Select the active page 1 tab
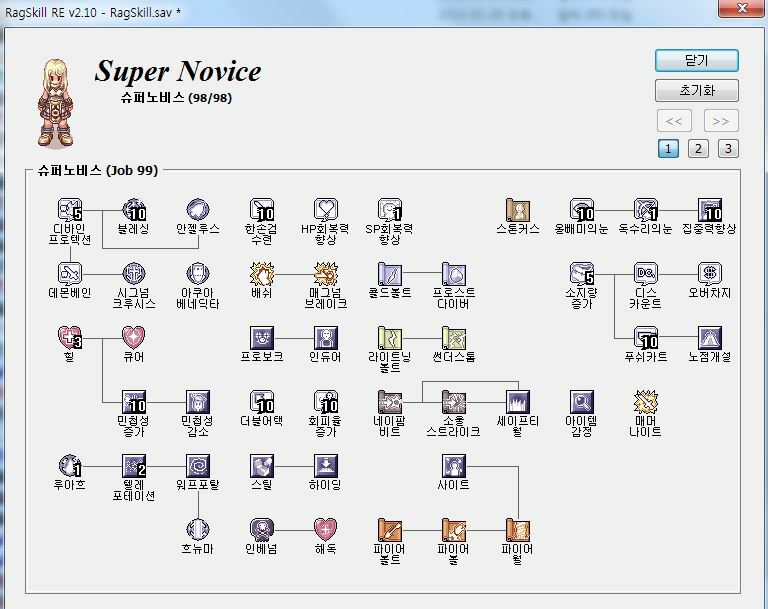The width and height of the screenshot is (768, 609). click(668, 149)
